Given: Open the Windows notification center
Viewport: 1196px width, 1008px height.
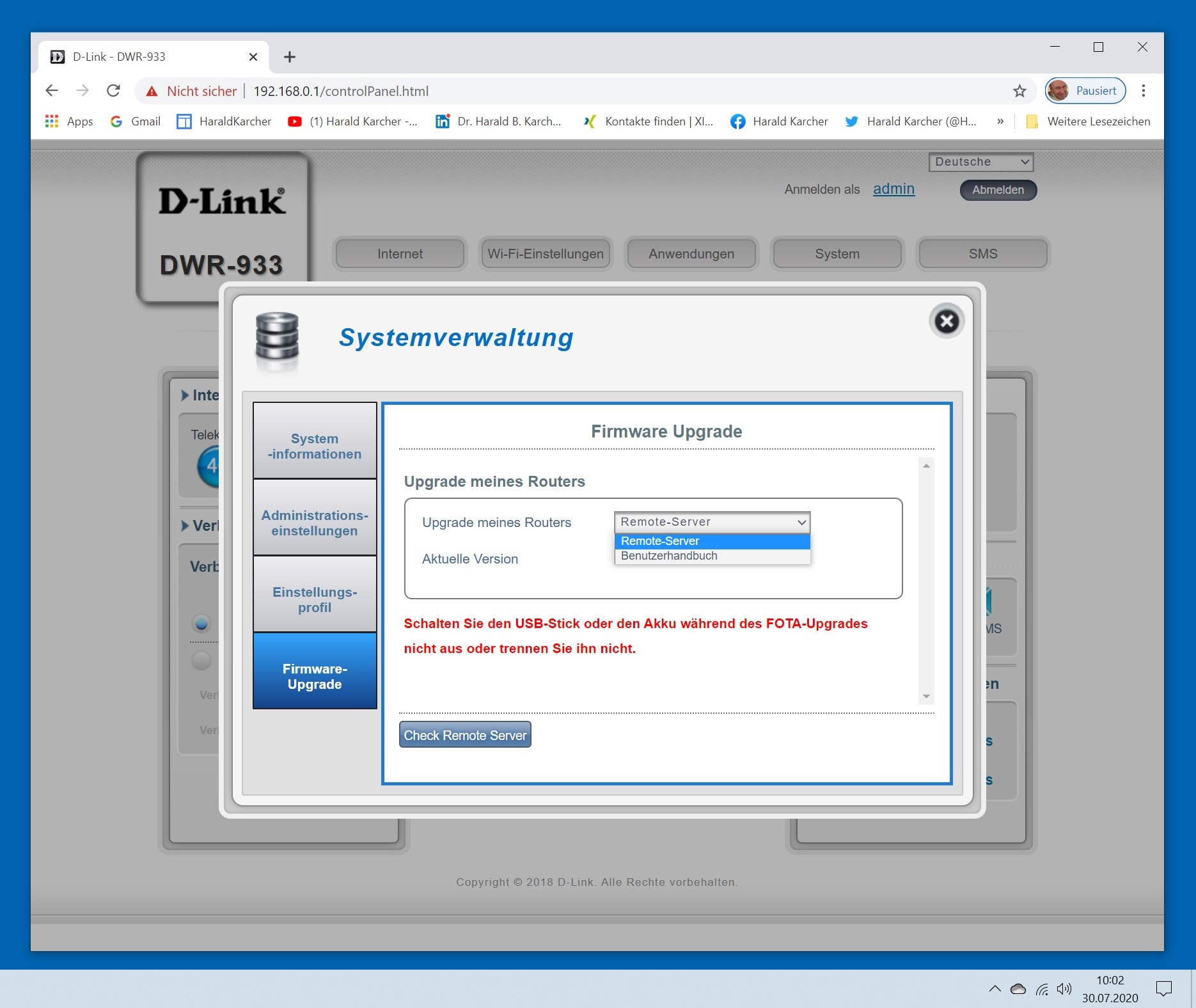Looking at the screenshot, I should pyautogui.click(x=1164, y=989).
